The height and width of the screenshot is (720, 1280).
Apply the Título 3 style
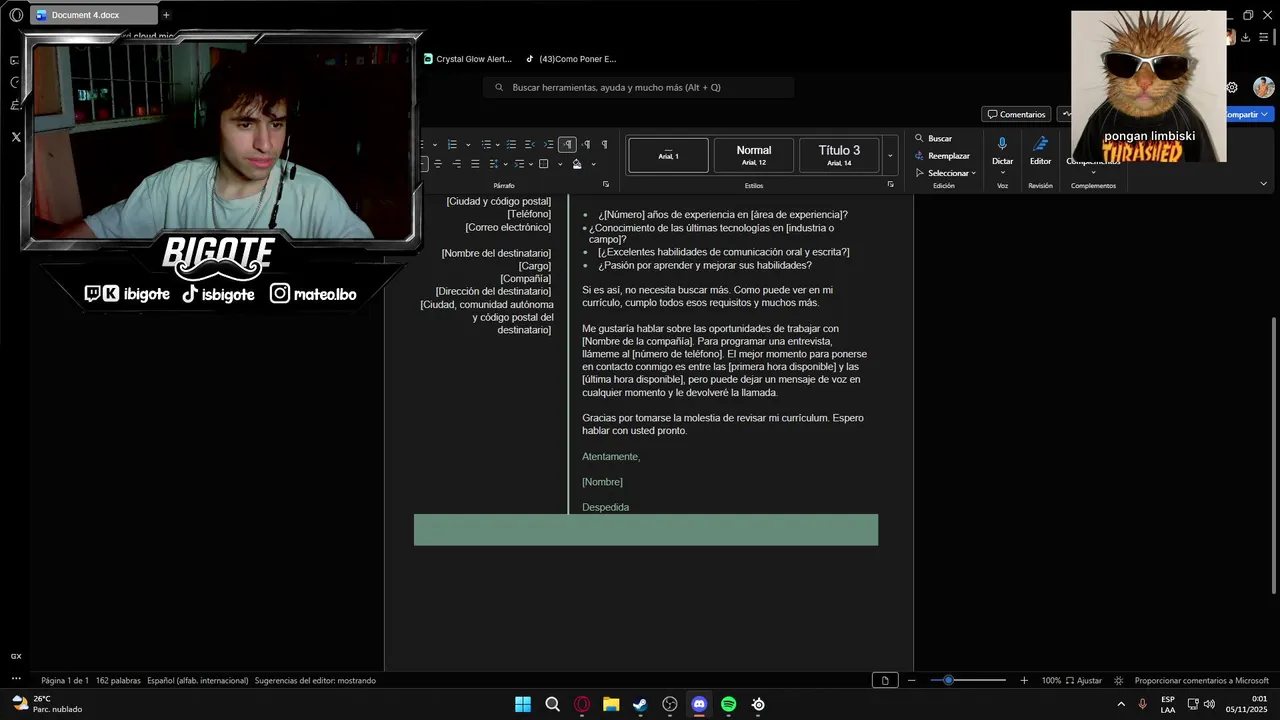point(839,155)
